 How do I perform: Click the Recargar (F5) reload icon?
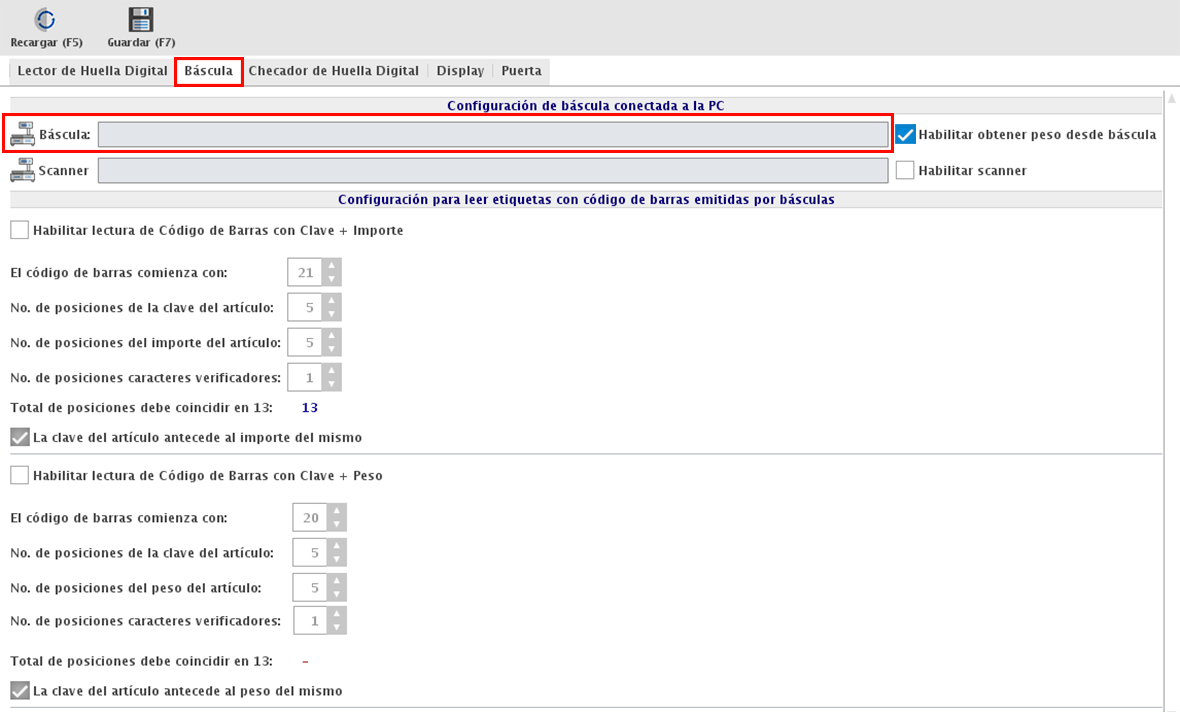point(45,19)
